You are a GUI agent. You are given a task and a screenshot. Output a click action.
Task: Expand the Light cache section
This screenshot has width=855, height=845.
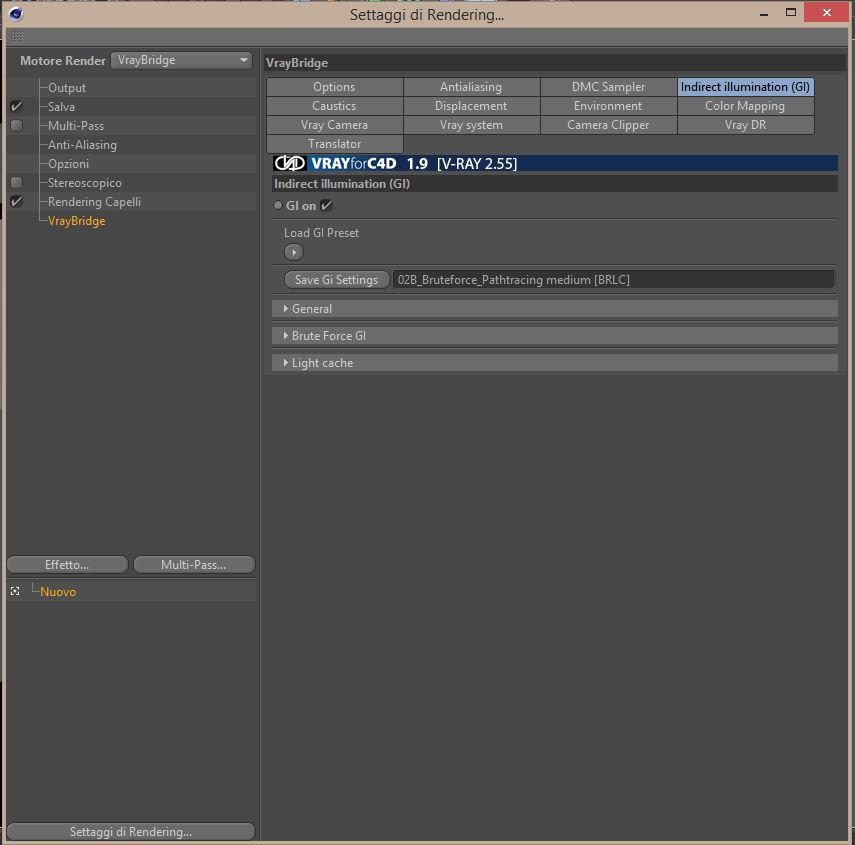555,363
